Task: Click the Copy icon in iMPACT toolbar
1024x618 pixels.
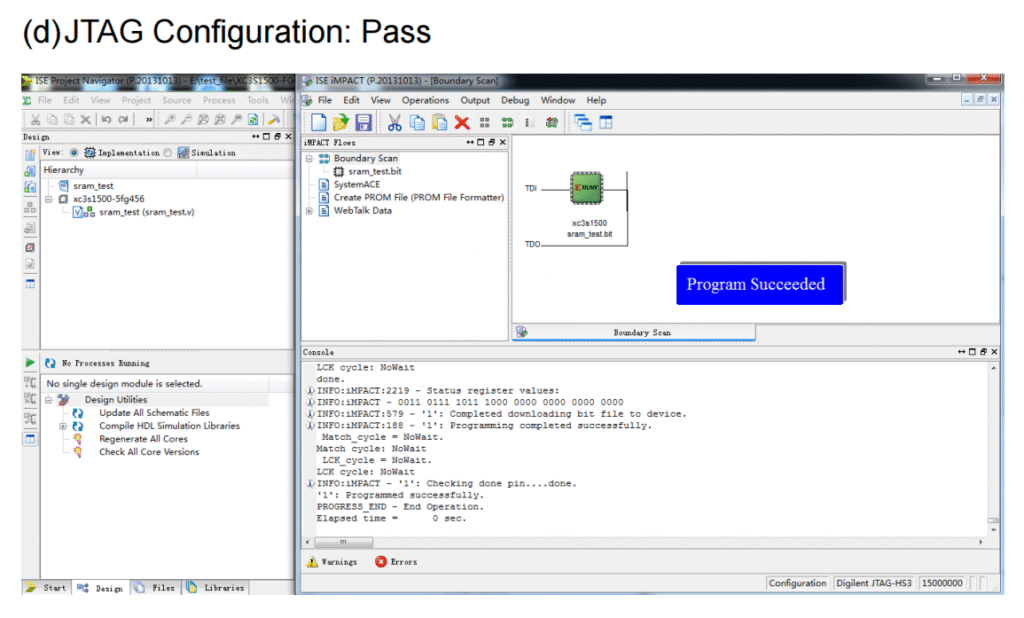Action: pos(417,122)
